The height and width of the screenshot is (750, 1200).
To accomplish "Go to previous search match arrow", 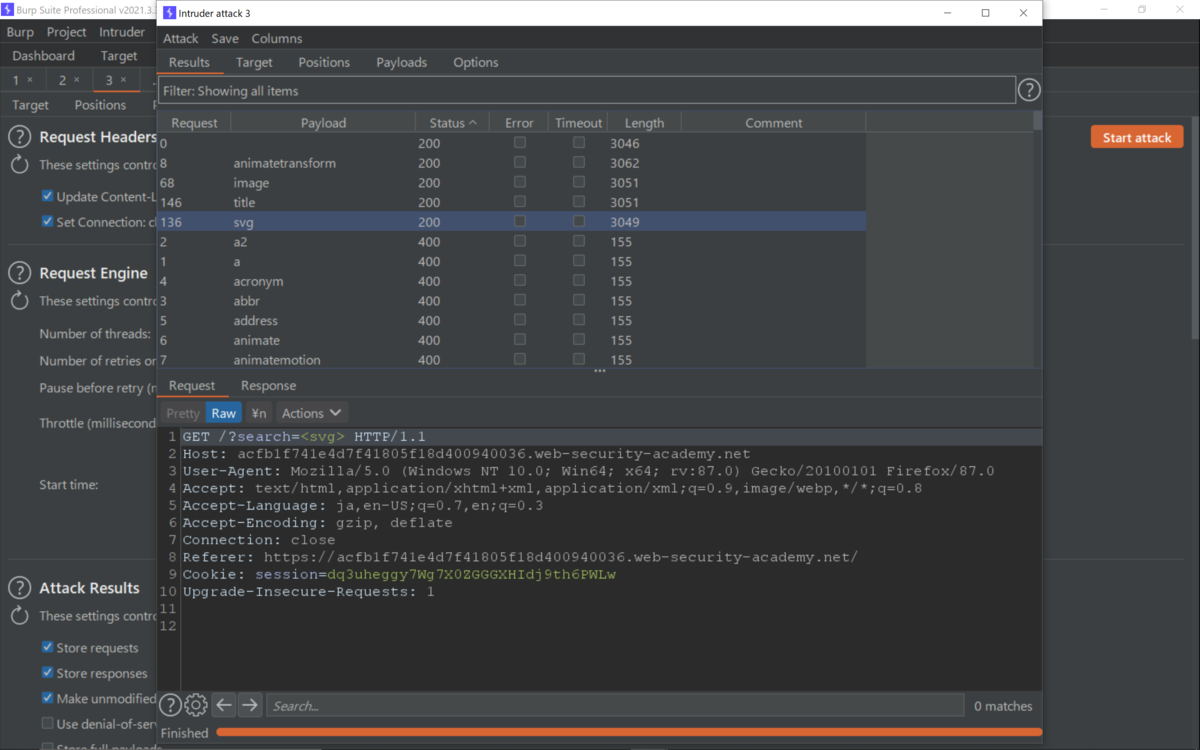I will (x=224, y=705).
